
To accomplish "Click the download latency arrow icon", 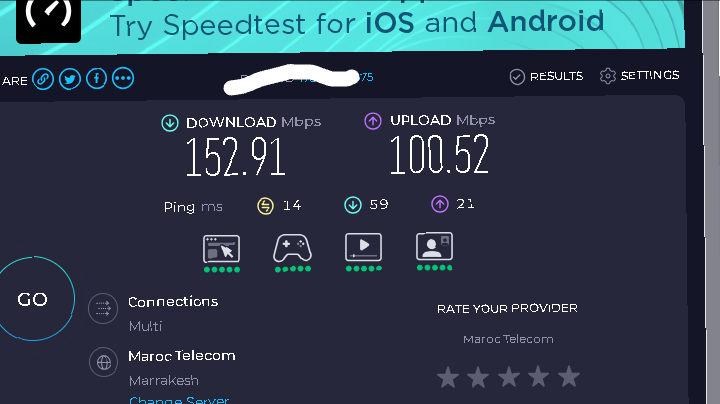I will (x=353, y=205).
